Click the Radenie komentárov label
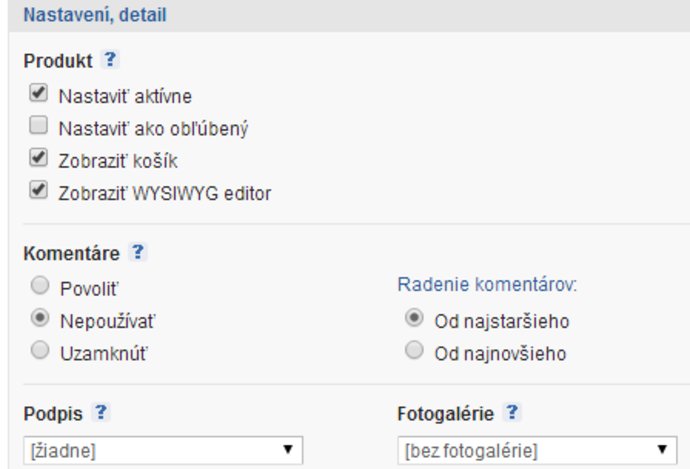 [x=488, y=285]
